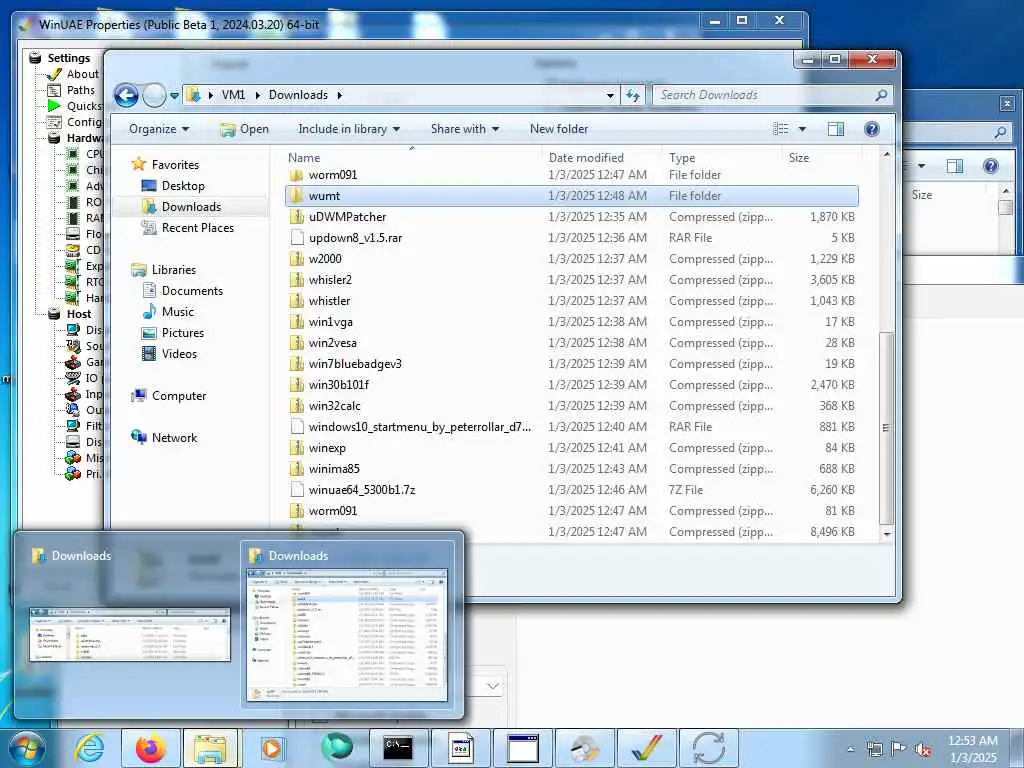Open Pictures library

tap(182, 333)
